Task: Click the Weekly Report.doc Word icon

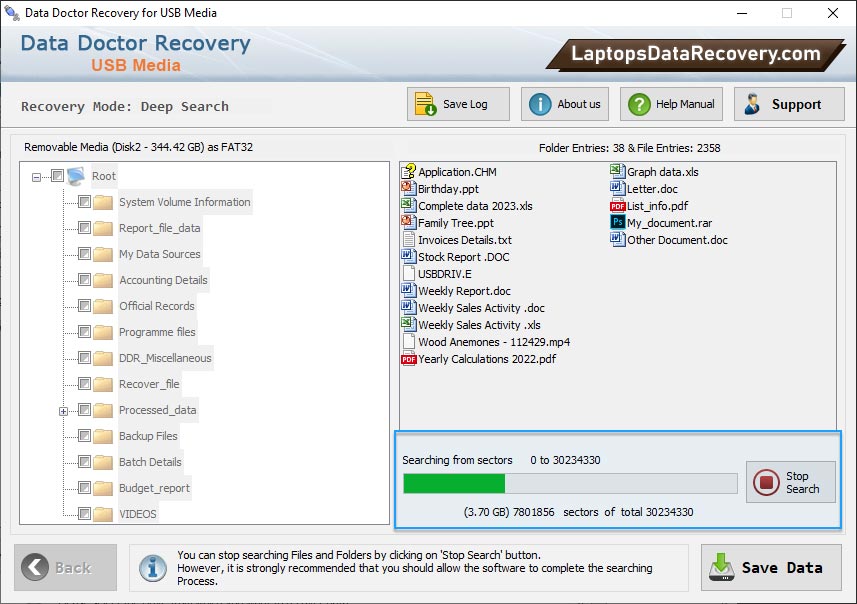Action: 408,290
